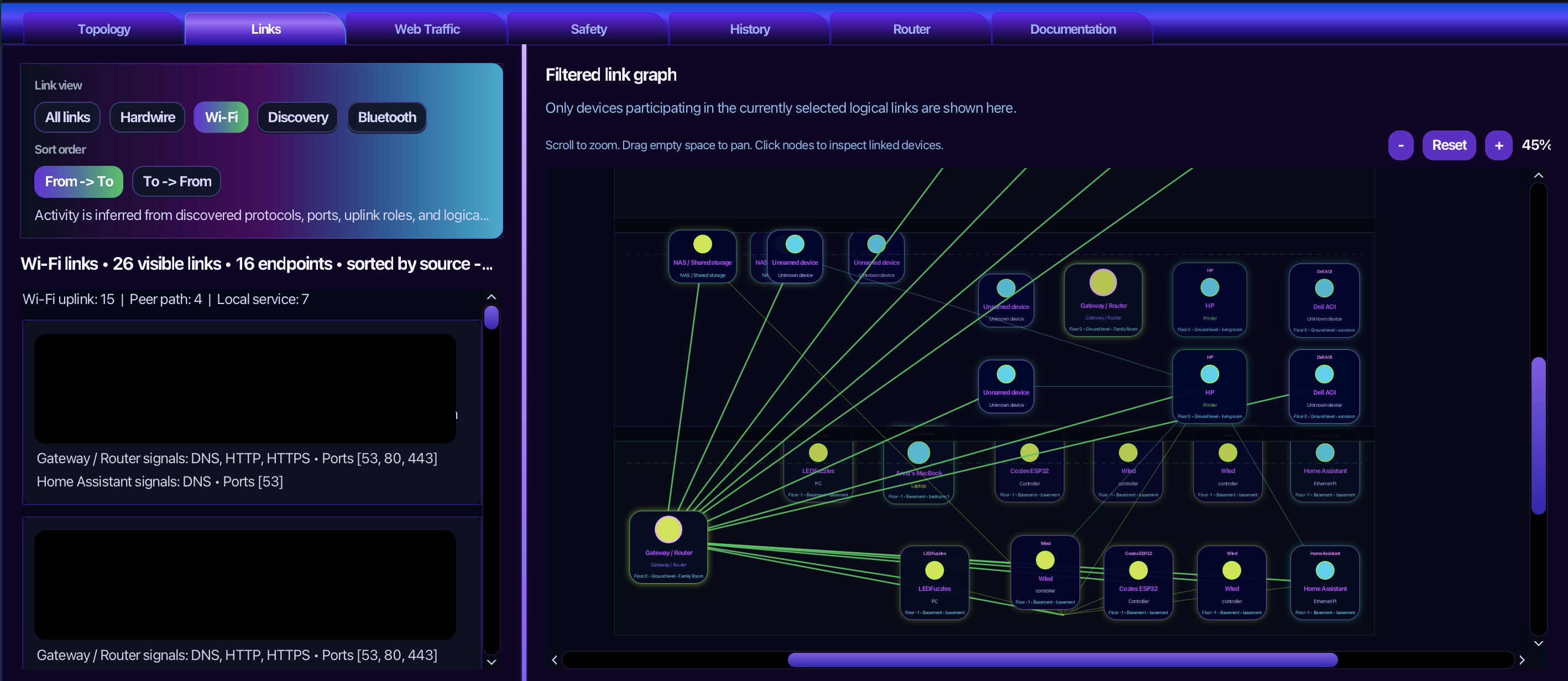Select the Unnamed device node overlapping the NAS node
Image resolution: width=1568 pixels, height=681 pixels.
coord(795,256)
